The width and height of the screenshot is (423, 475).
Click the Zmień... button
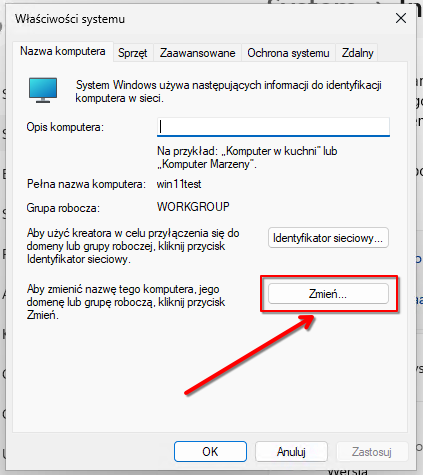tap(328, 294)
